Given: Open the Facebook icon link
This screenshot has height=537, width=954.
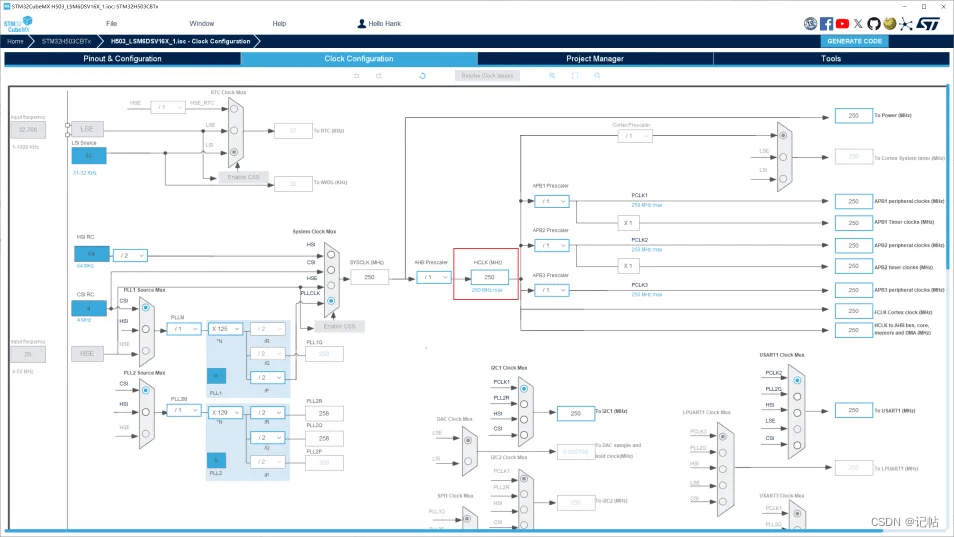Looking at the screenshot, I should coord(826,23).
